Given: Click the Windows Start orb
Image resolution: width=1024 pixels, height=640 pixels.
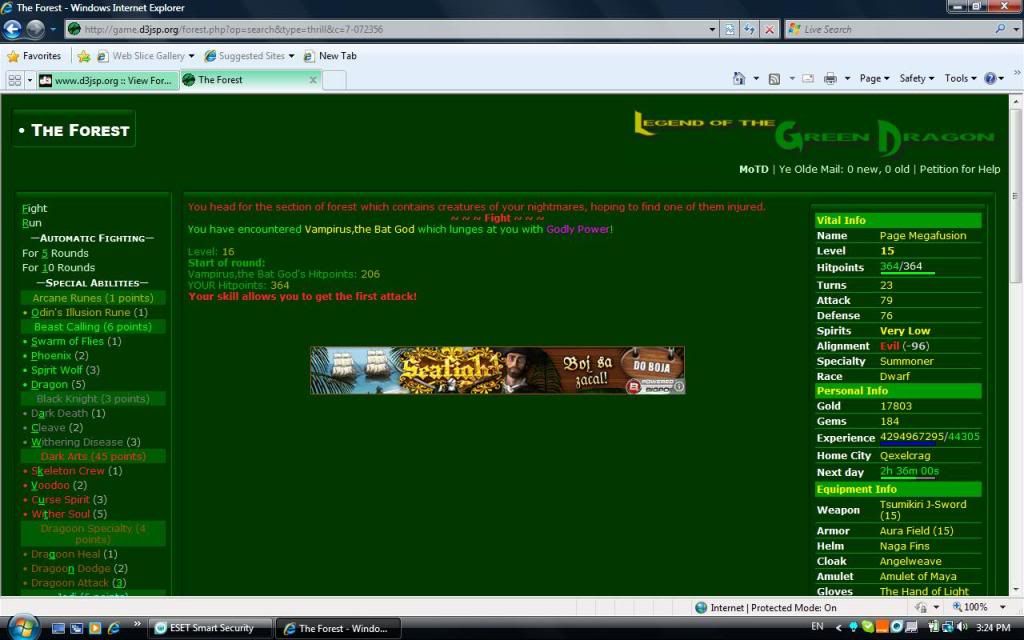Looking at the screenshot, I should (x=22, y=627).
